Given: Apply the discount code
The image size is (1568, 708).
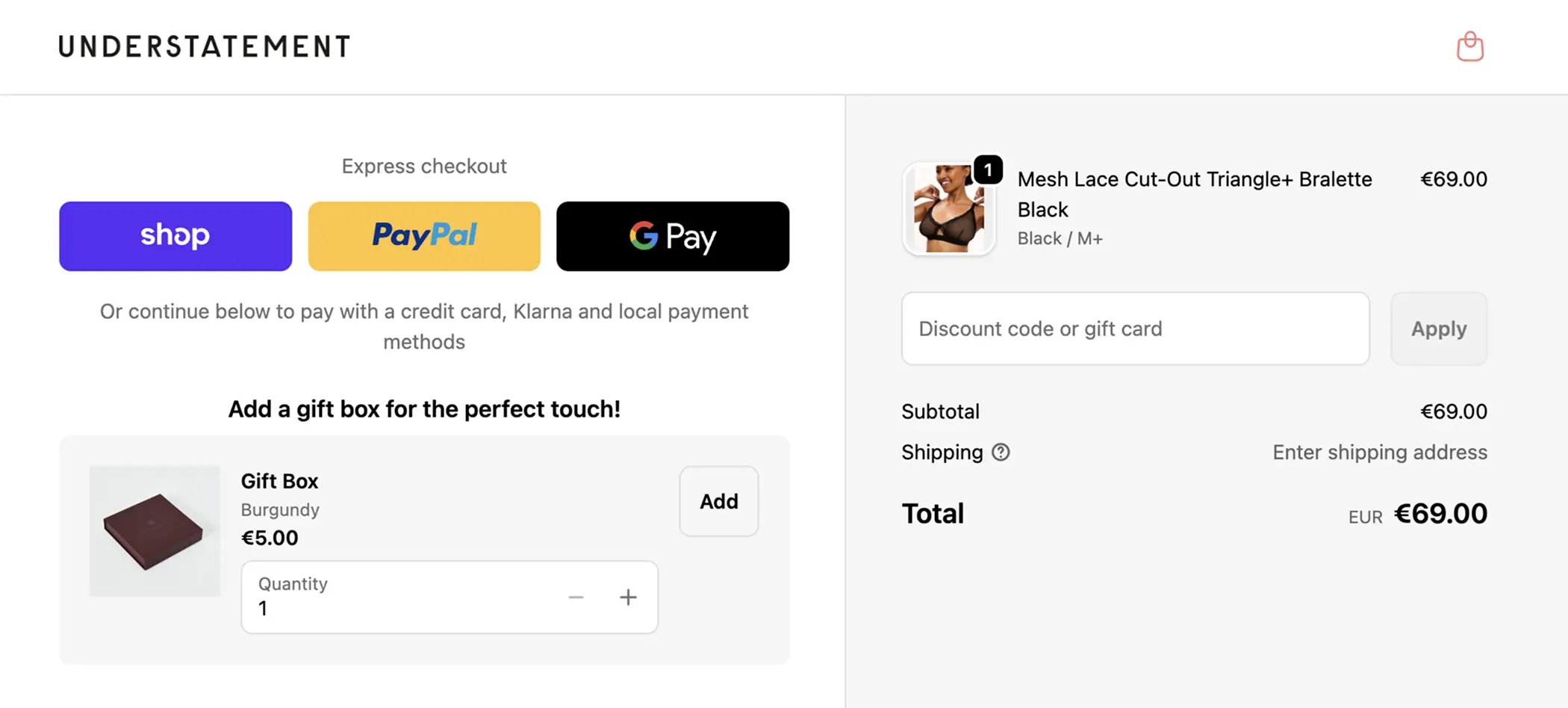Looking at the screenshot, I should [x=1438, y=329].
